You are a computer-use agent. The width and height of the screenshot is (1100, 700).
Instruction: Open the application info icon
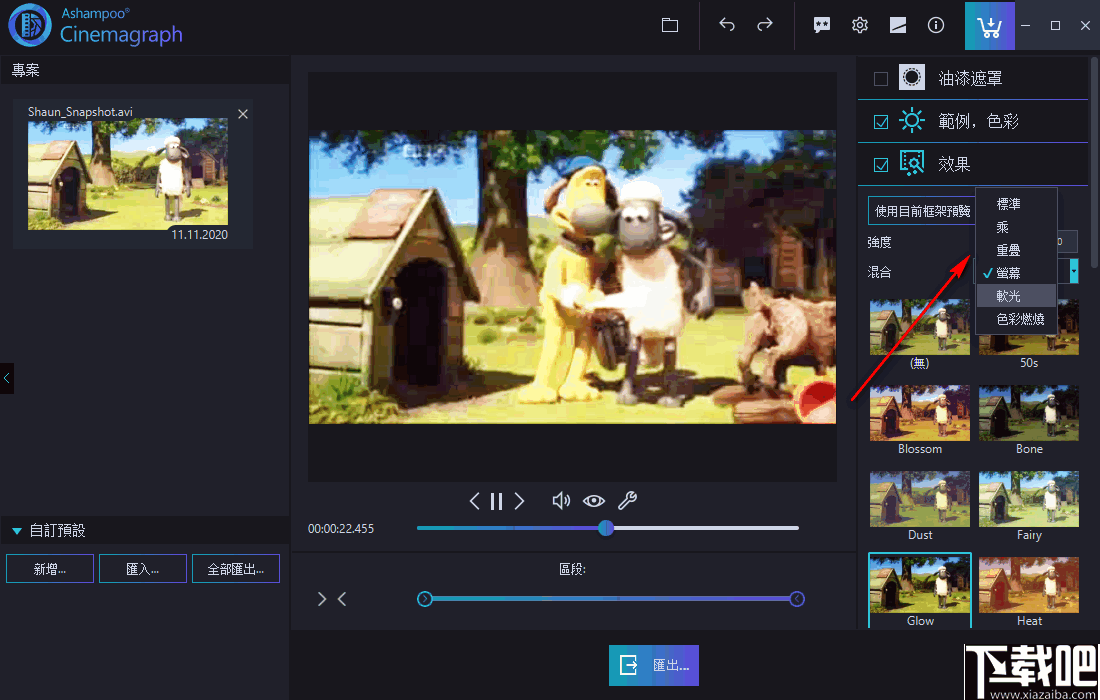935,25
